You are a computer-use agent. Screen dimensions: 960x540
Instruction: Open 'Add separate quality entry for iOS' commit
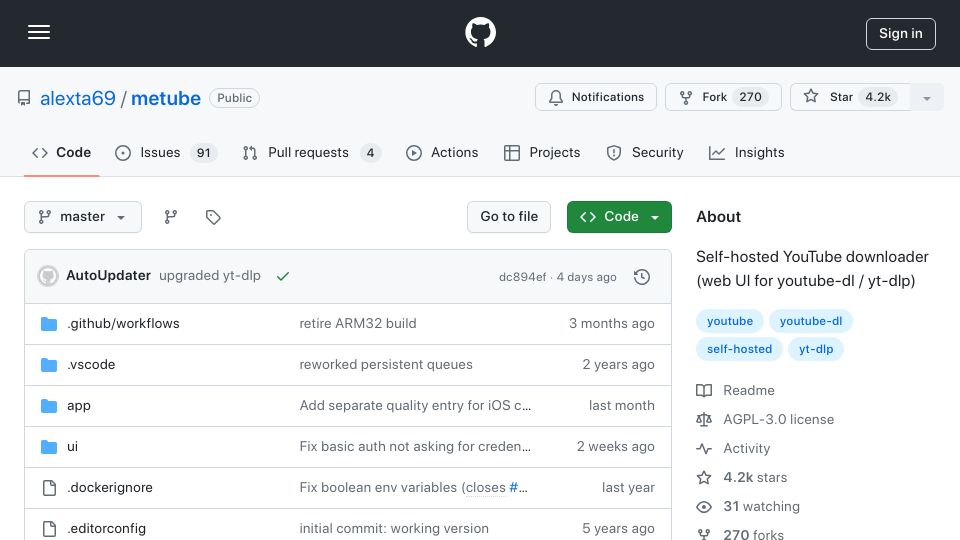pyautogui.click(x=415, y=405)
